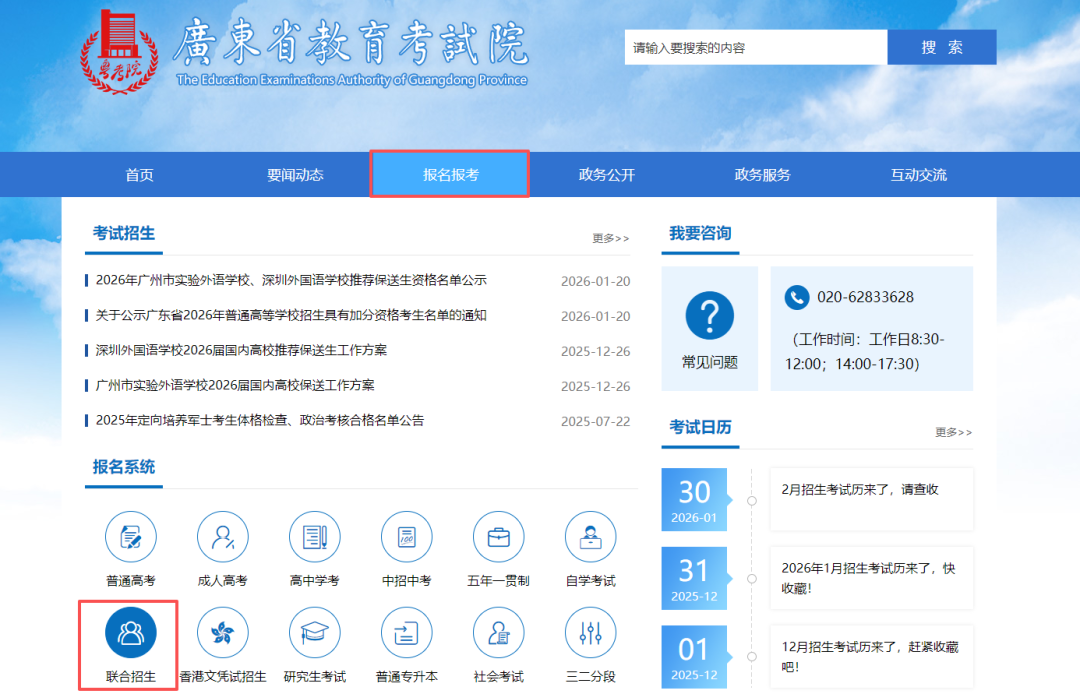Open the 五年一贯制 briefcase icon

(499, 537)
